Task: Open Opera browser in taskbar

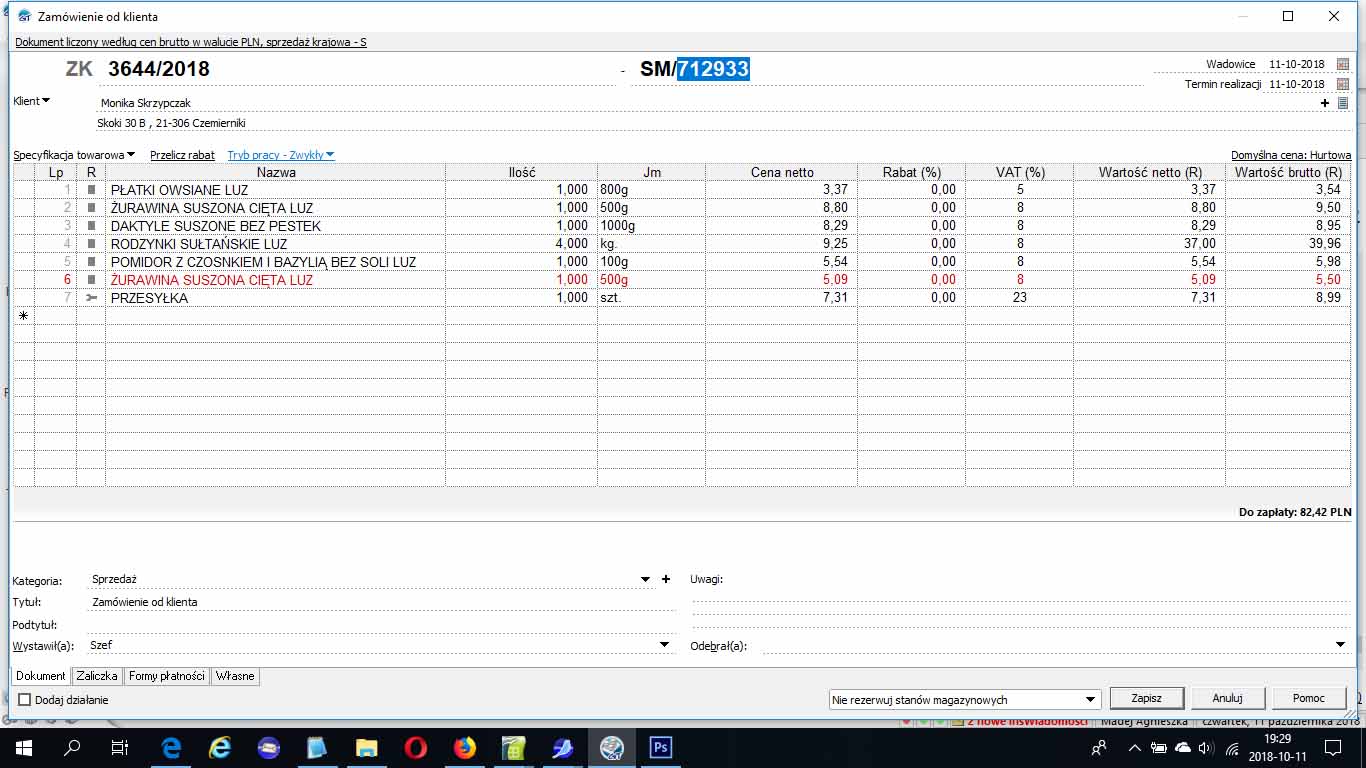Action: tap(416, 747)
